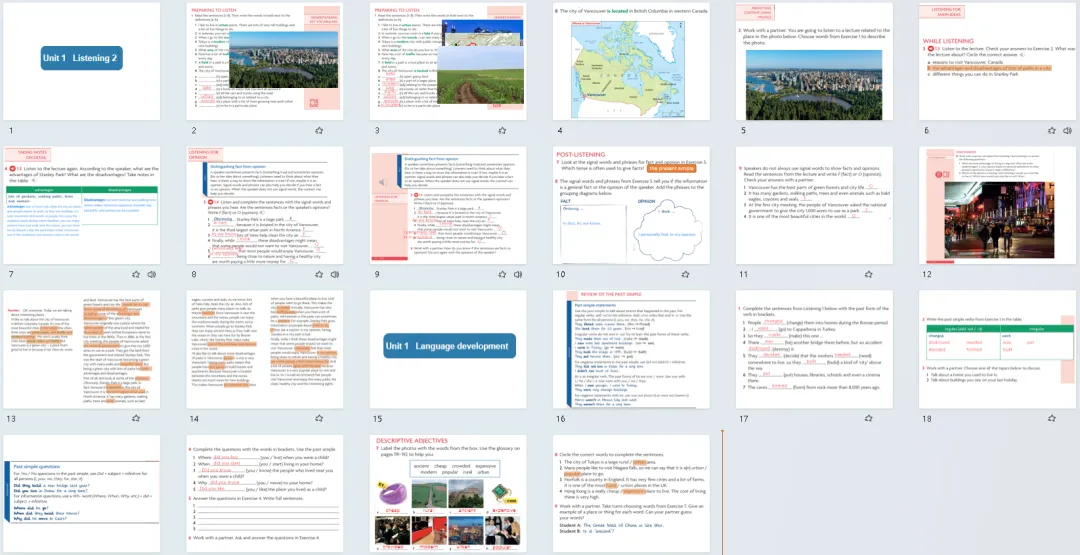The width and height of the screenshot is (1080, 555).
Task: Click slide number label 5
Action: click(x=743, y=130)
